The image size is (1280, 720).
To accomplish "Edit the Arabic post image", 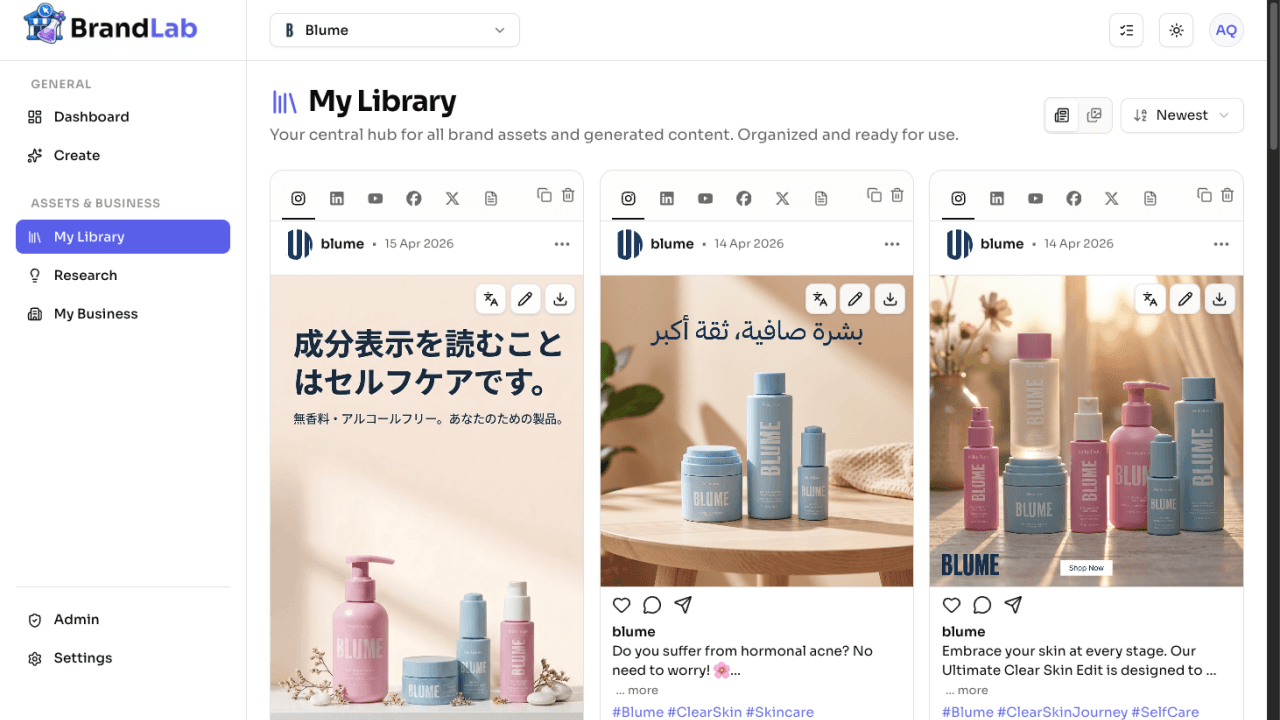I will point(855,298).
